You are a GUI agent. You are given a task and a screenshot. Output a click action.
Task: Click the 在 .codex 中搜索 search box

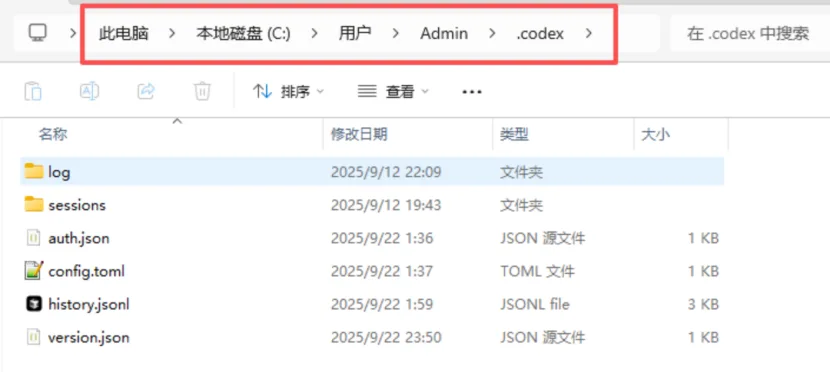(750, 33)
